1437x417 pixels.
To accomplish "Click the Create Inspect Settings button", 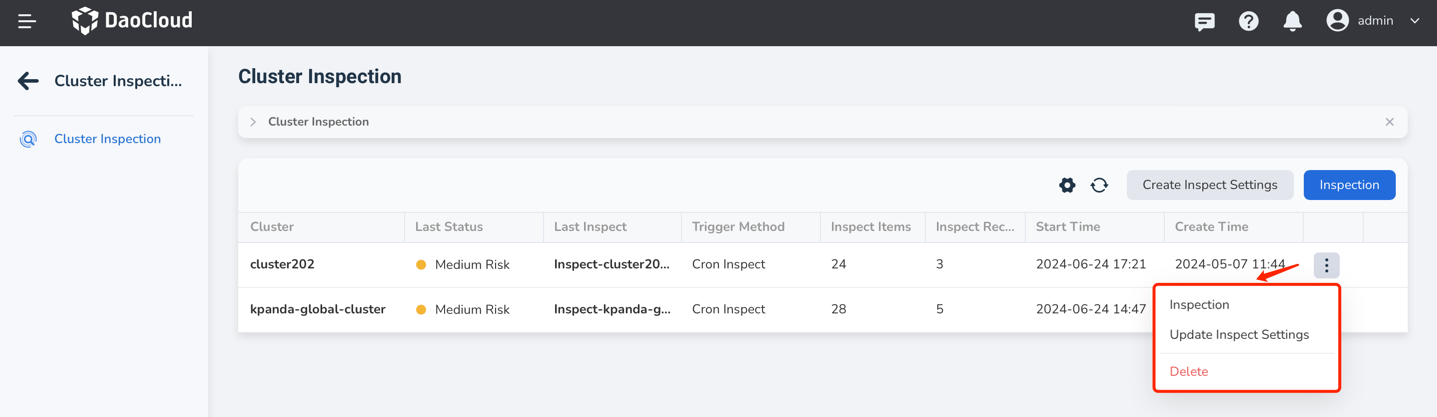I will pos(1209,185).
